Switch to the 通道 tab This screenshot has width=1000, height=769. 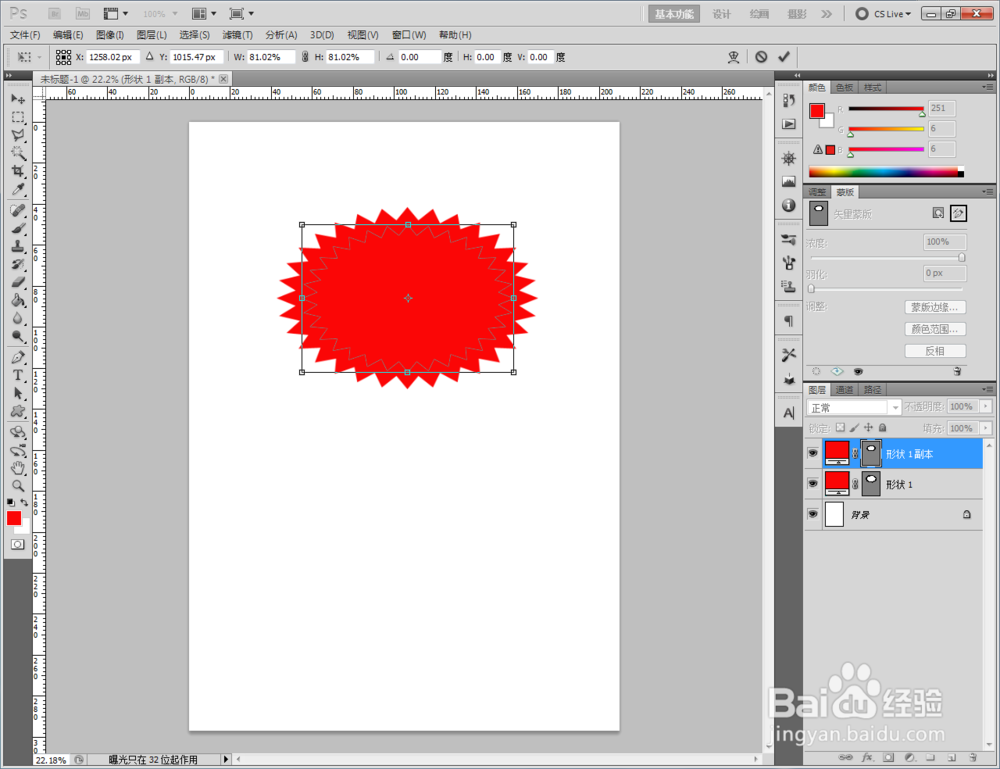click(844, 390)
